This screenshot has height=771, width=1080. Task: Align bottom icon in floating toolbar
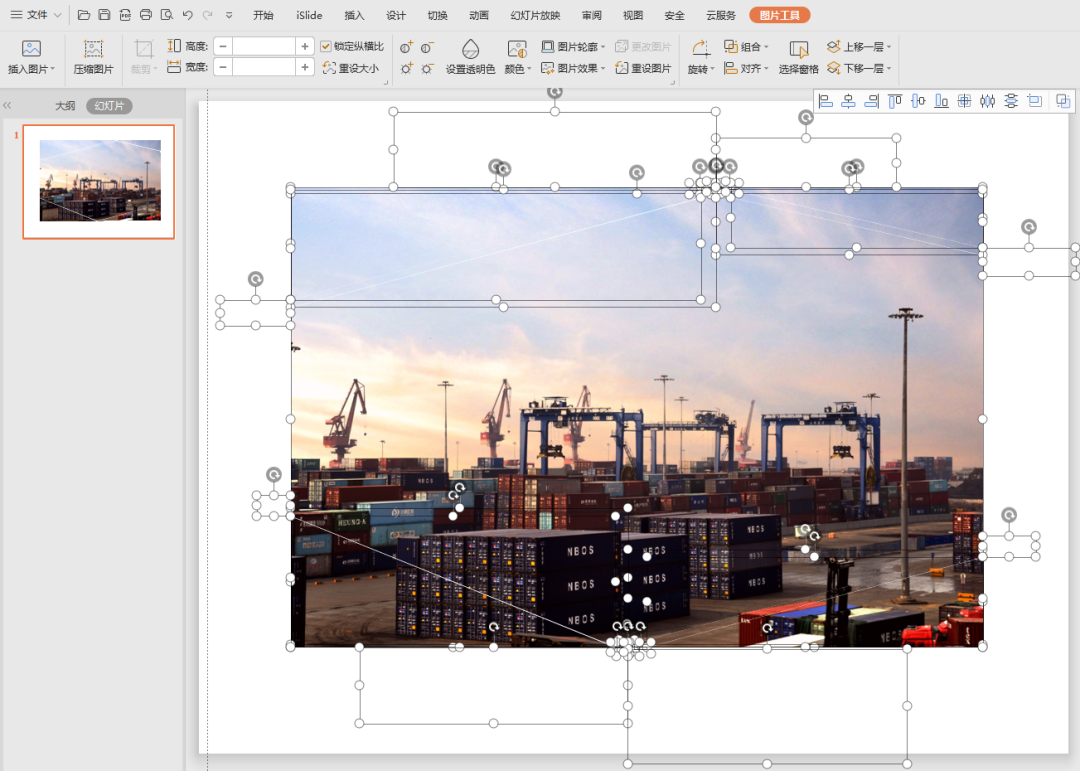(x=941, y=101)
